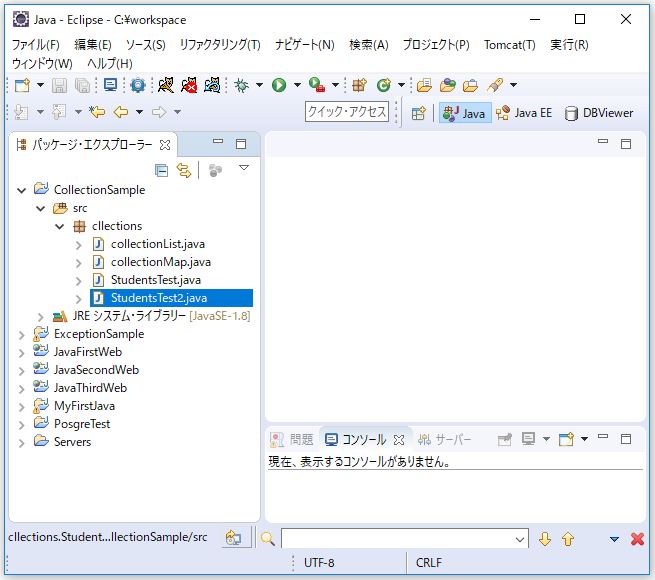Switch to Java EE perspective
Viewport: 655px width, 580px height.
pyautogui.click(x=524, y=113)
